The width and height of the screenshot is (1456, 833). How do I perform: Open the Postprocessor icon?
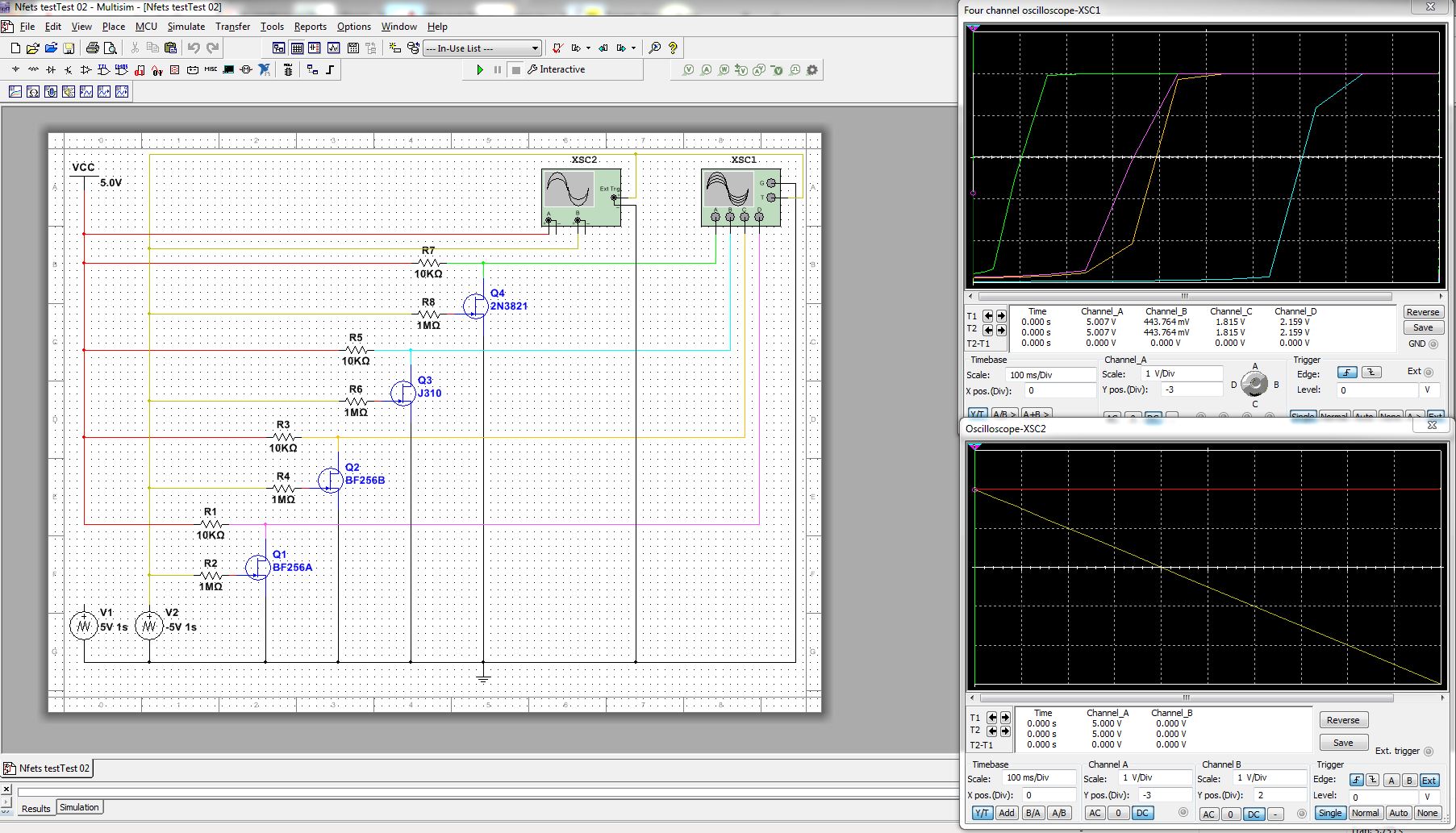click(x=353, y=48)
